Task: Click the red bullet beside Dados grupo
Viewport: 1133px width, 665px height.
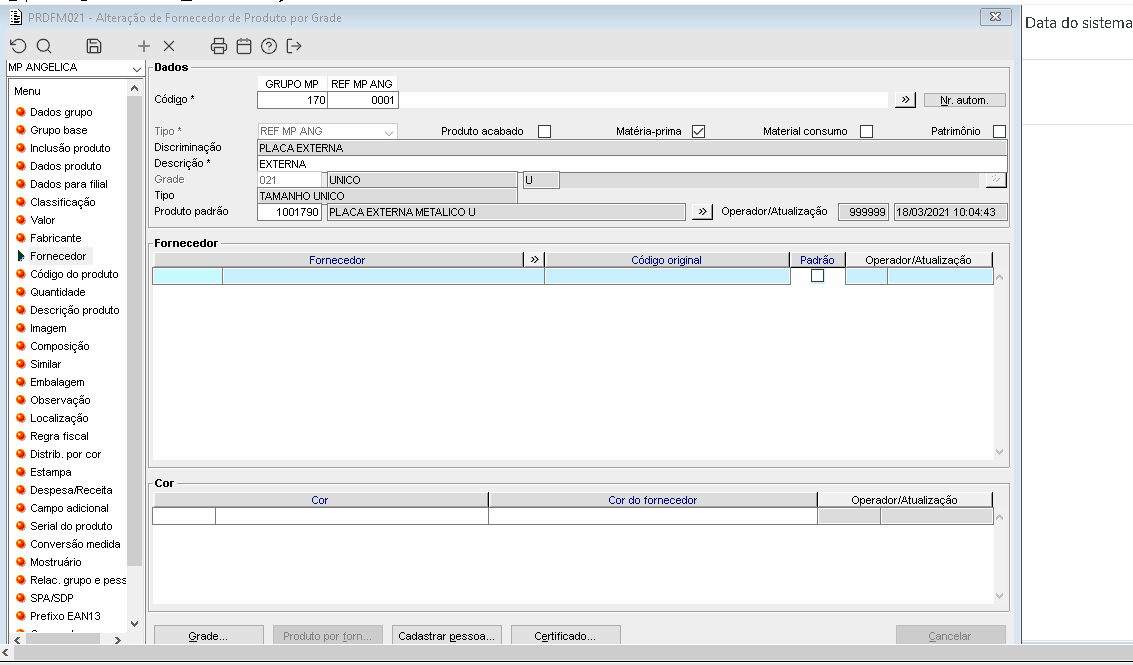Action: 21,112
